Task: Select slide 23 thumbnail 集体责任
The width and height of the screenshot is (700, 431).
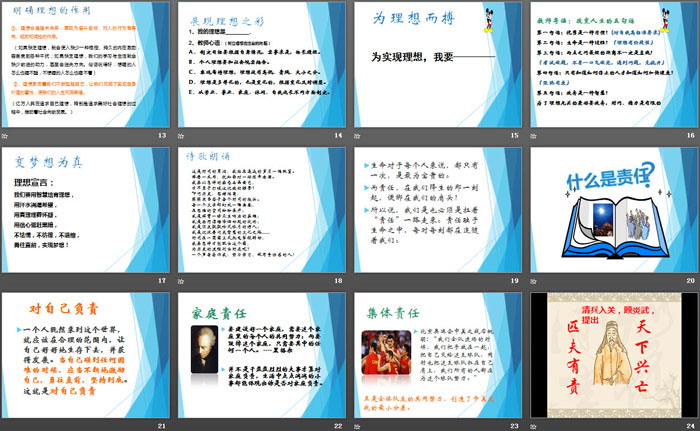Action: pos(438,355)
